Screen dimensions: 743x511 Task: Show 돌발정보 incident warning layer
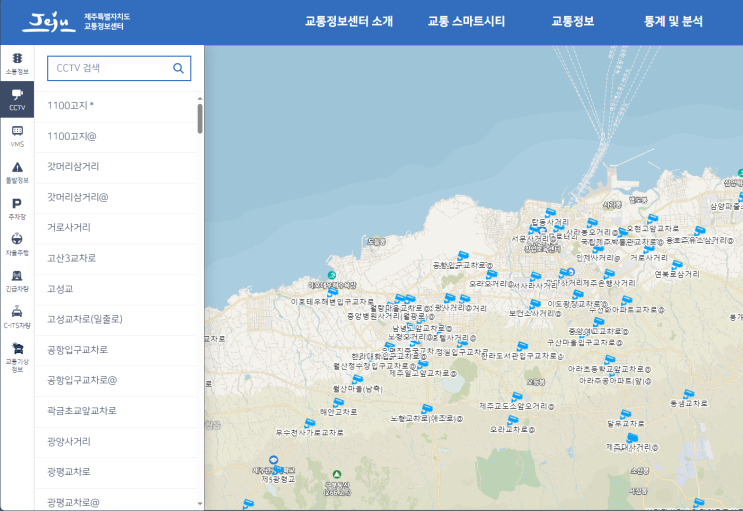(x=17, y=172)
